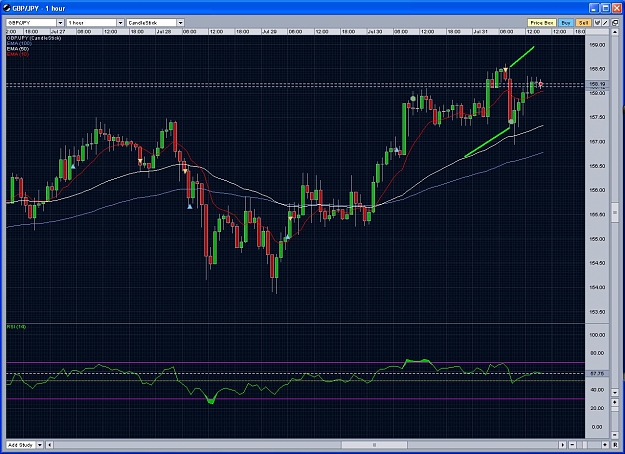Click the magnet-shaped toolbar icon
The width and height of the screenshot is (625, 454).
click(597, 23)
